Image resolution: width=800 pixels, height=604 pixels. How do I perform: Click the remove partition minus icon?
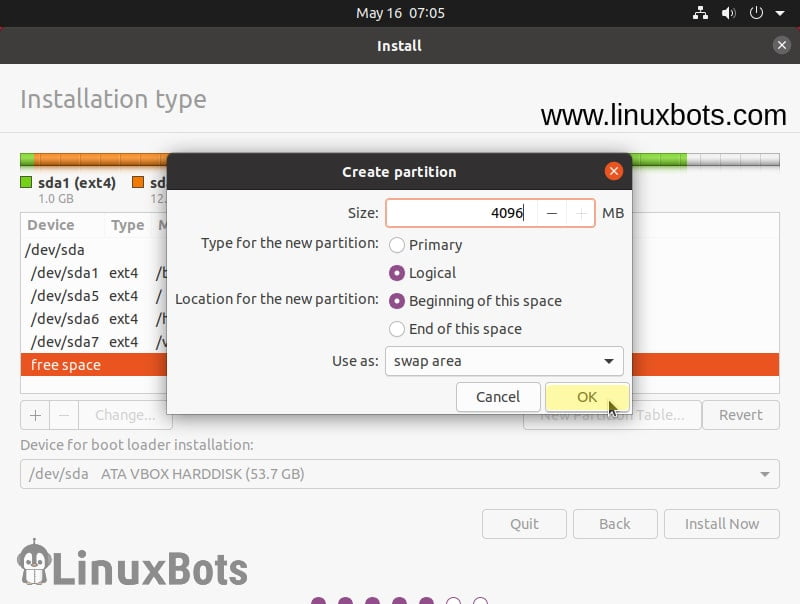pyautogui.click(x=62, y=414)
